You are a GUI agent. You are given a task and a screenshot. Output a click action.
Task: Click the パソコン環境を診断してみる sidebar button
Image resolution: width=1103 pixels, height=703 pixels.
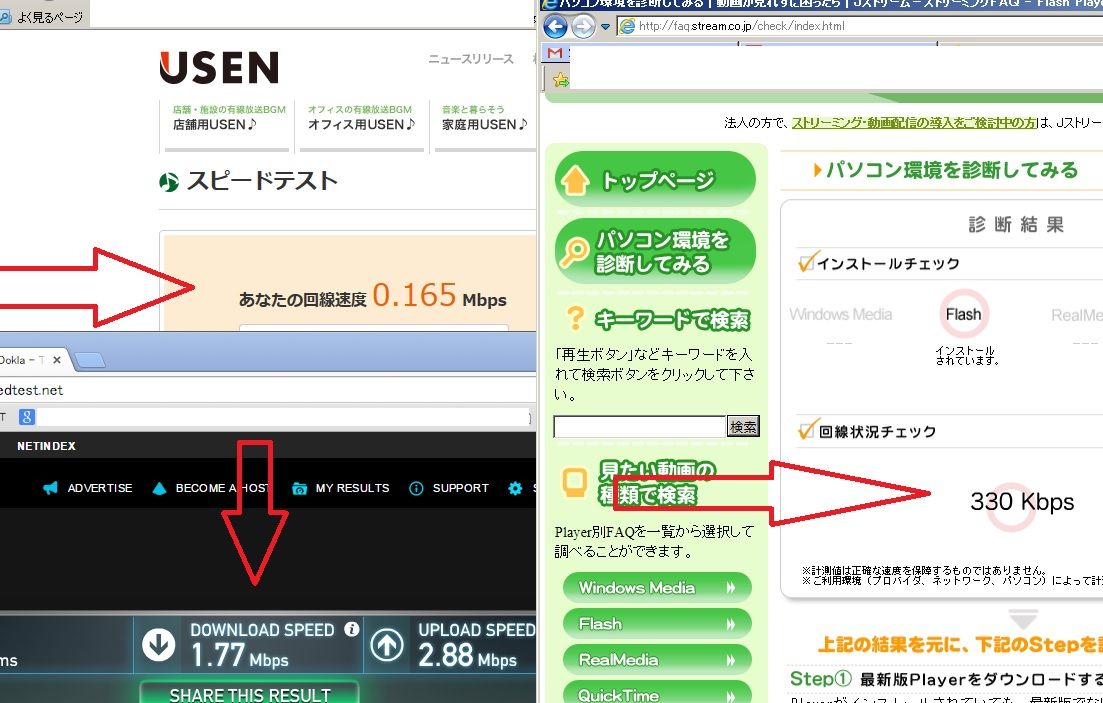[x=656, y=252]
